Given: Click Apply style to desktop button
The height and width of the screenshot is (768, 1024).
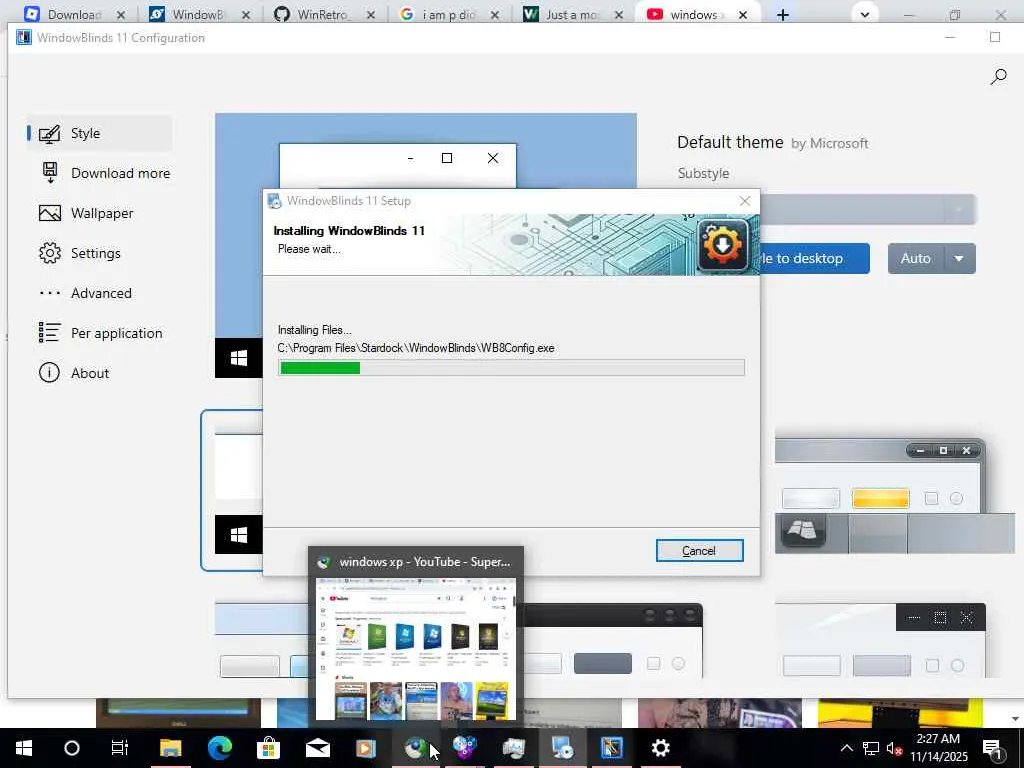Looking at the screenshot, I should point(815,259).
